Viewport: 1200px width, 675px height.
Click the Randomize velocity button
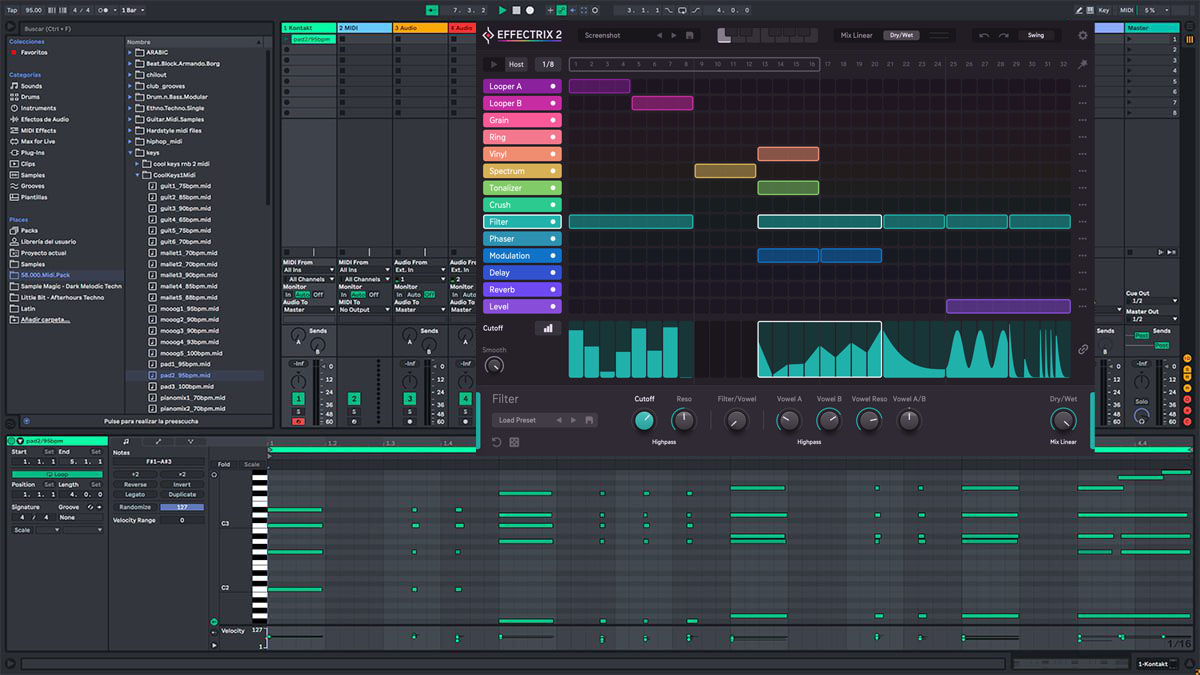(133, 507)
